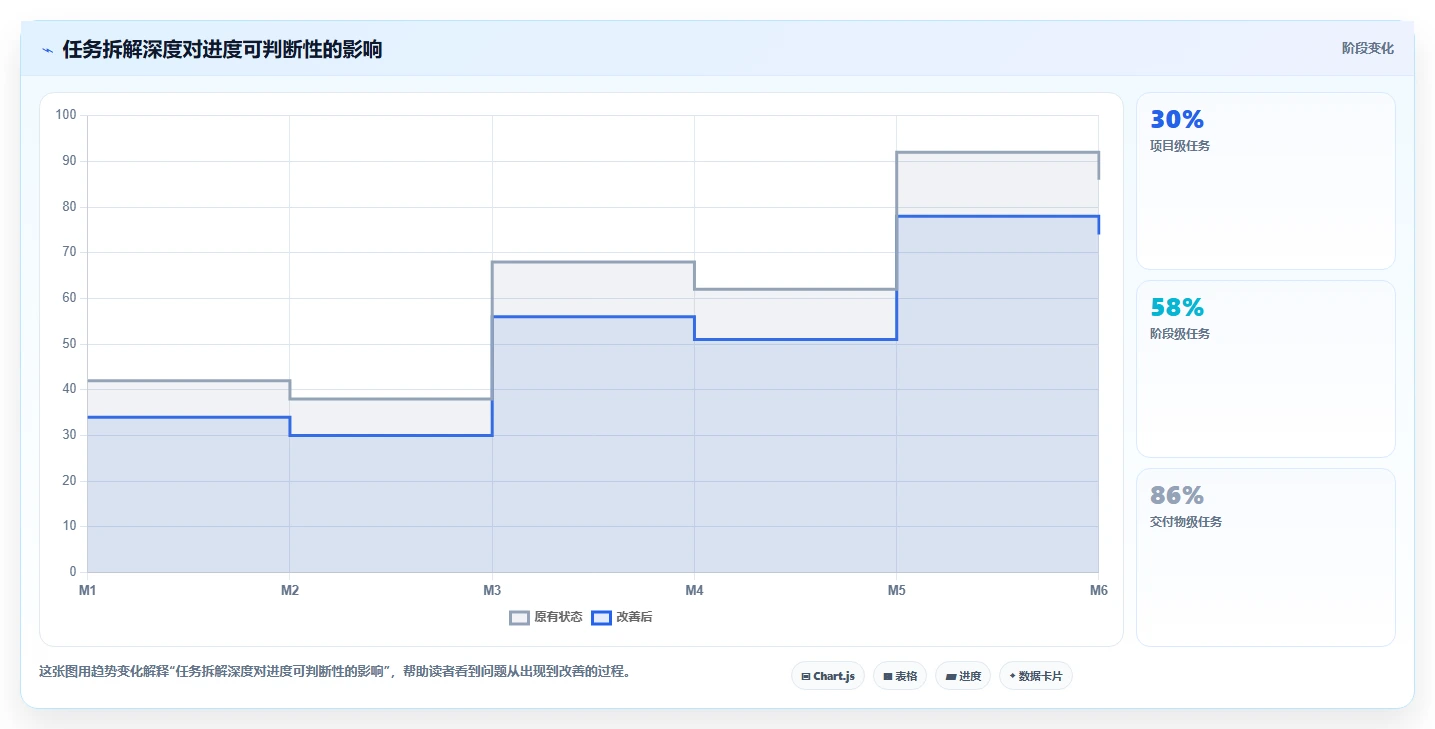The image size is (1435, 729).
Task: Click the M2 x-axis label
Action: [x=290, y=590]
